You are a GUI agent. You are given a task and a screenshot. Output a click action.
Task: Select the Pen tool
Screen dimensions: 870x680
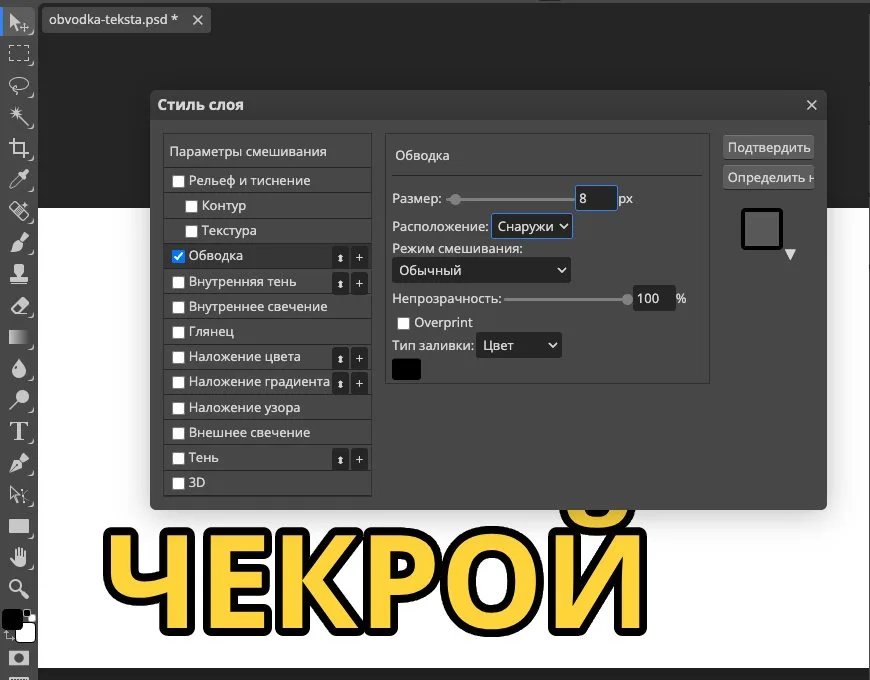click(18, 463)
